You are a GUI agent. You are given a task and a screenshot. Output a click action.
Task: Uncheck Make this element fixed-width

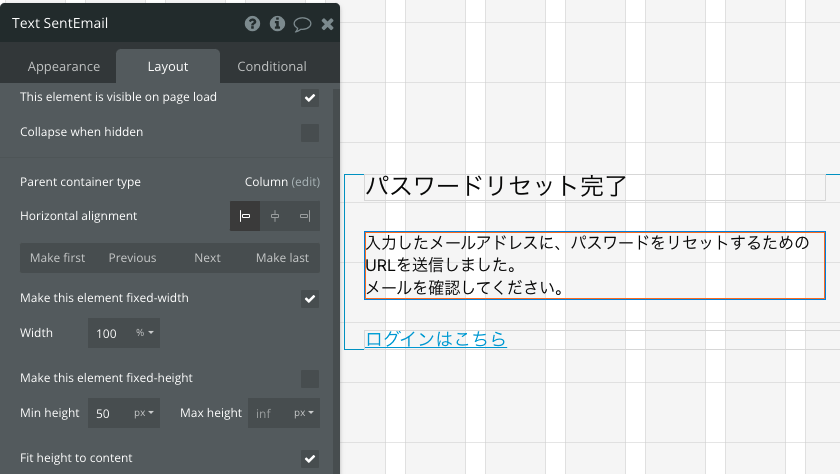coord(310,299)
